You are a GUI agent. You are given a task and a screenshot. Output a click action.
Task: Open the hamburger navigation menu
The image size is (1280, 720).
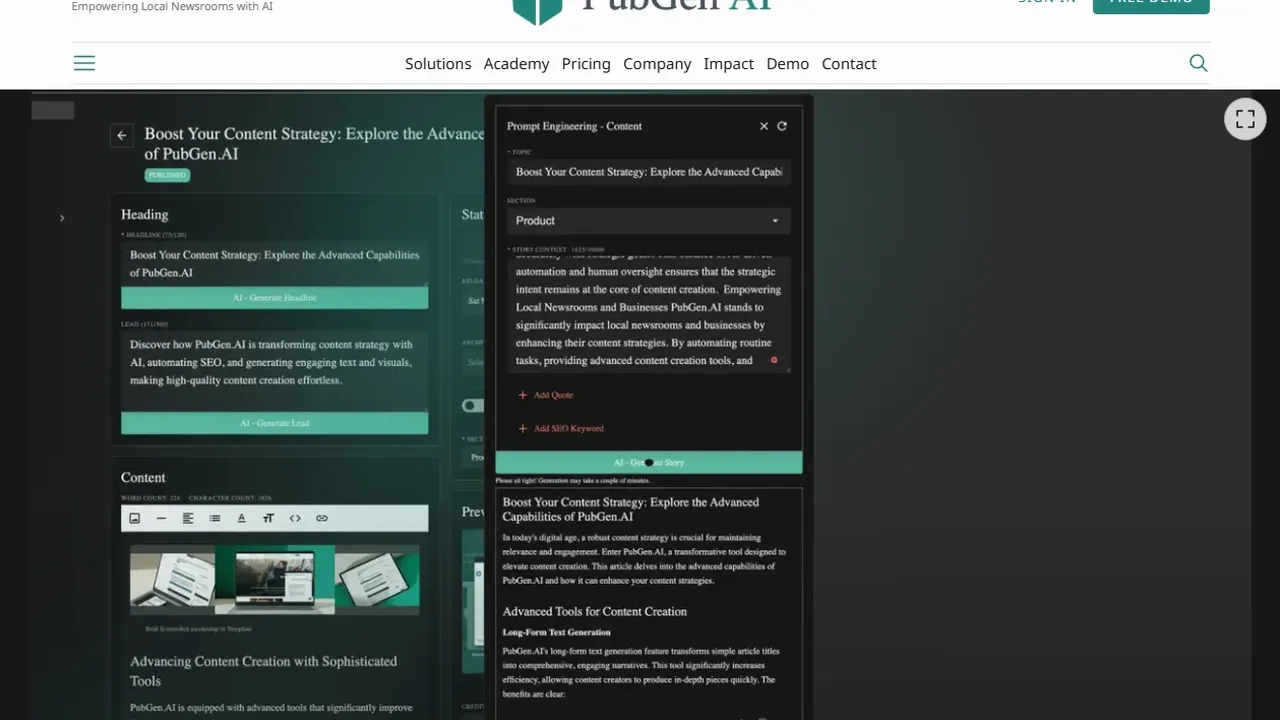(84, 62)
